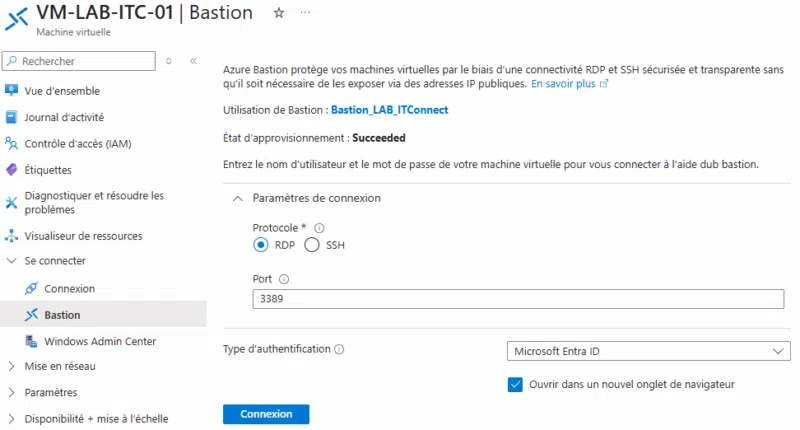Uncheck Ouvrir dans un nouvel onglet checkbox
800x430 pixels.
[x=515, y=384]
